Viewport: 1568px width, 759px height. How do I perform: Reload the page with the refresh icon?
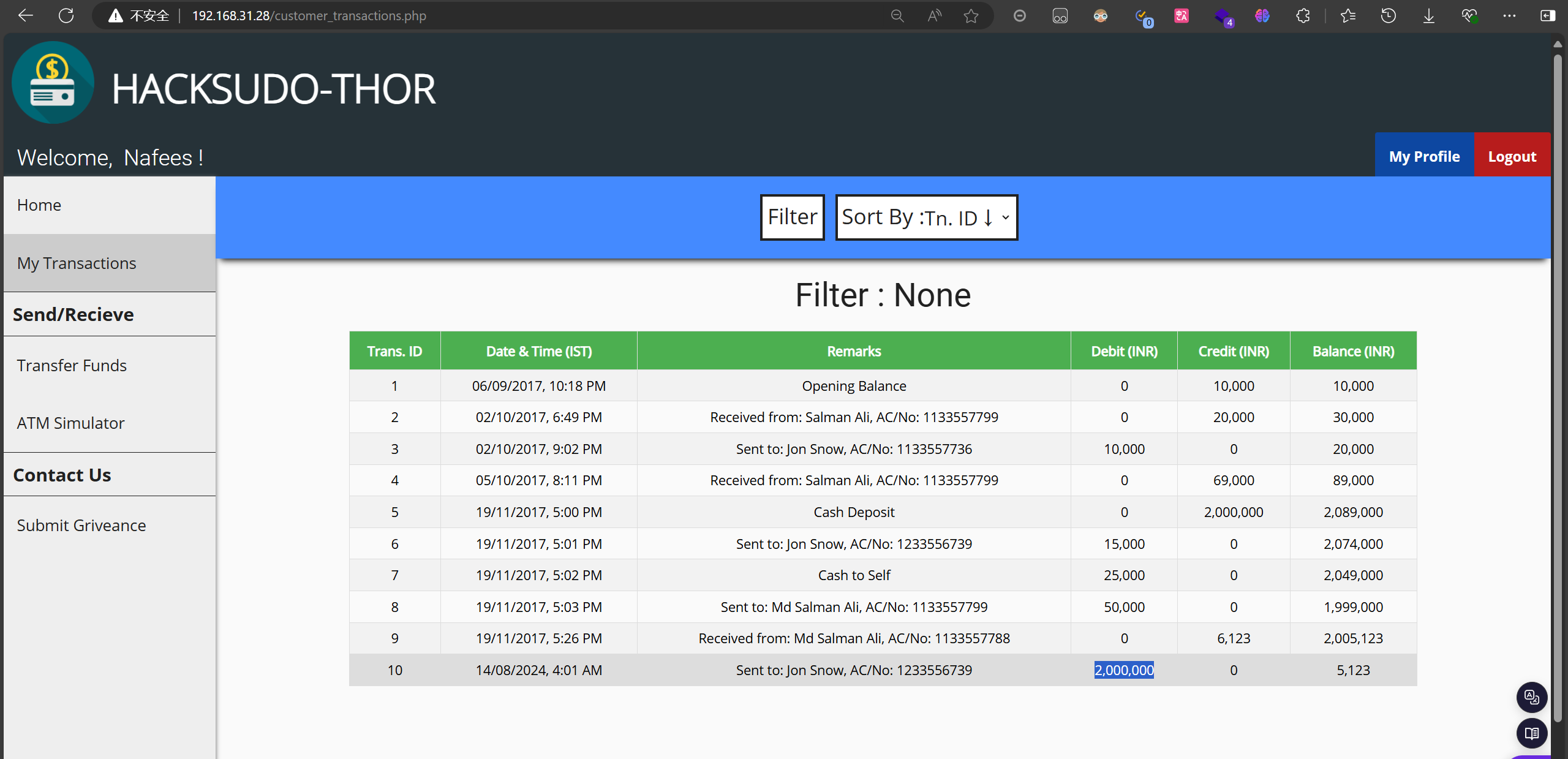[66, 15]
